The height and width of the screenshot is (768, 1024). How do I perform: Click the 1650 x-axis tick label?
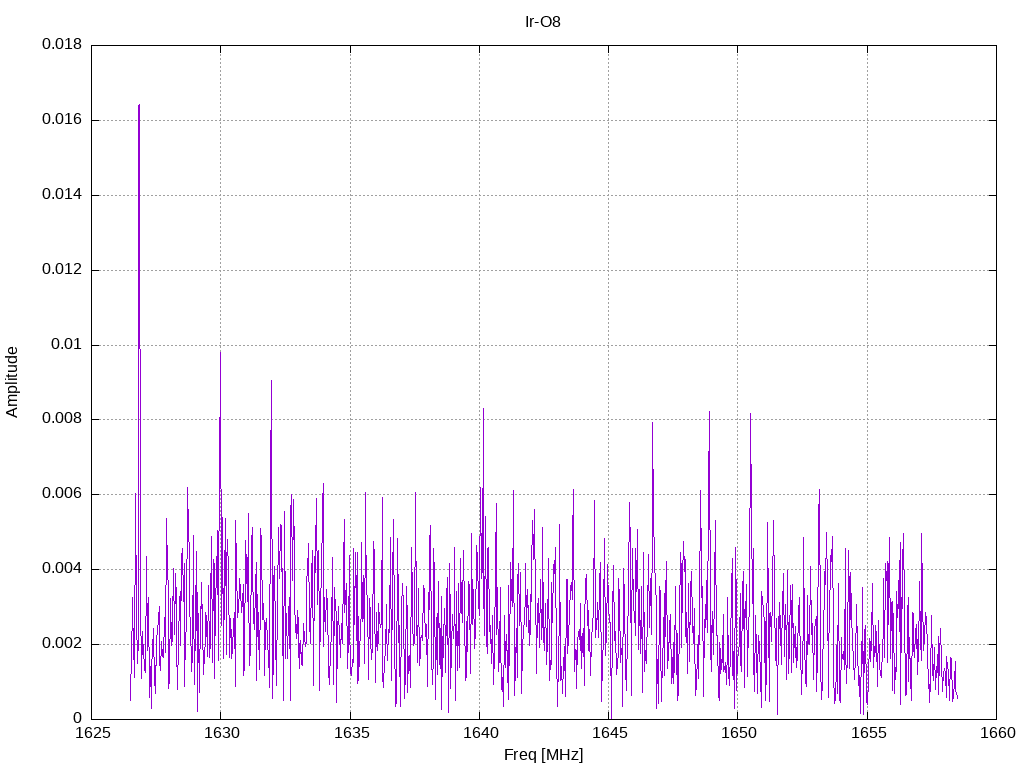(739, 733)
